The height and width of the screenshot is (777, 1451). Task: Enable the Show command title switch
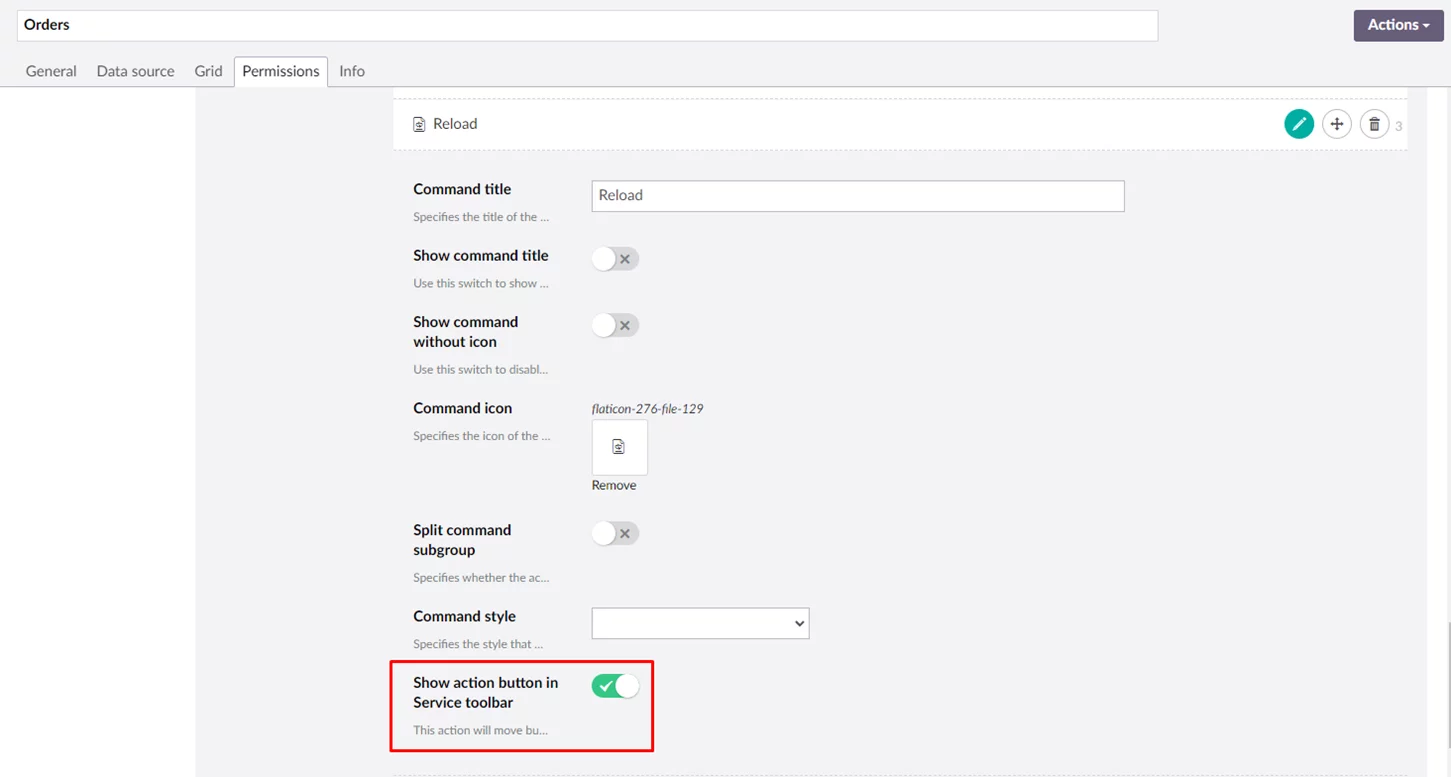(614, 259)
